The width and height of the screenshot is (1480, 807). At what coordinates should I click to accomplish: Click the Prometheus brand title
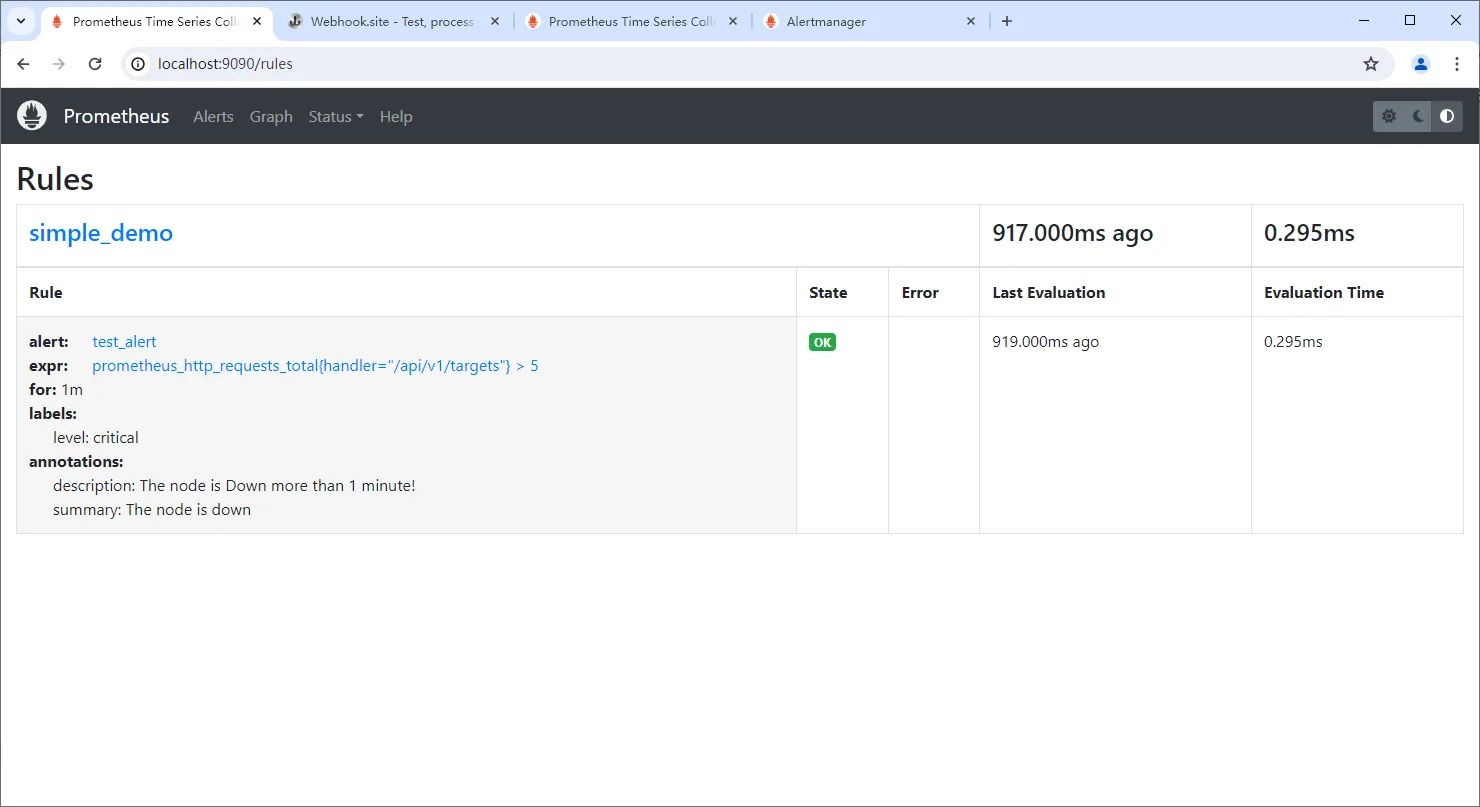[116, 116]
